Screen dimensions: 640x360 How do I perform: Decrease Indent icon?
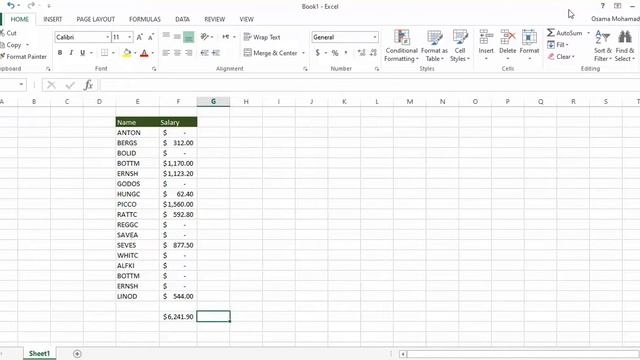pyautogui.click(x=204, y=53)
